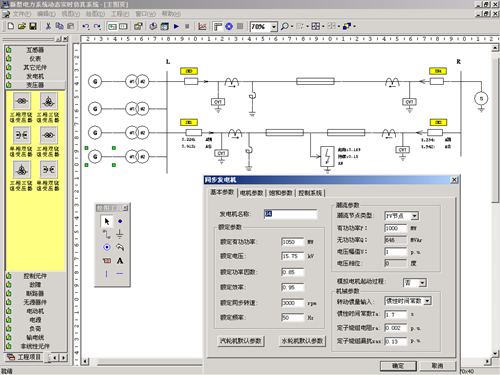Click the generator name input field
The width and height of the screenshot is (500, 375).
click(290, 214)
